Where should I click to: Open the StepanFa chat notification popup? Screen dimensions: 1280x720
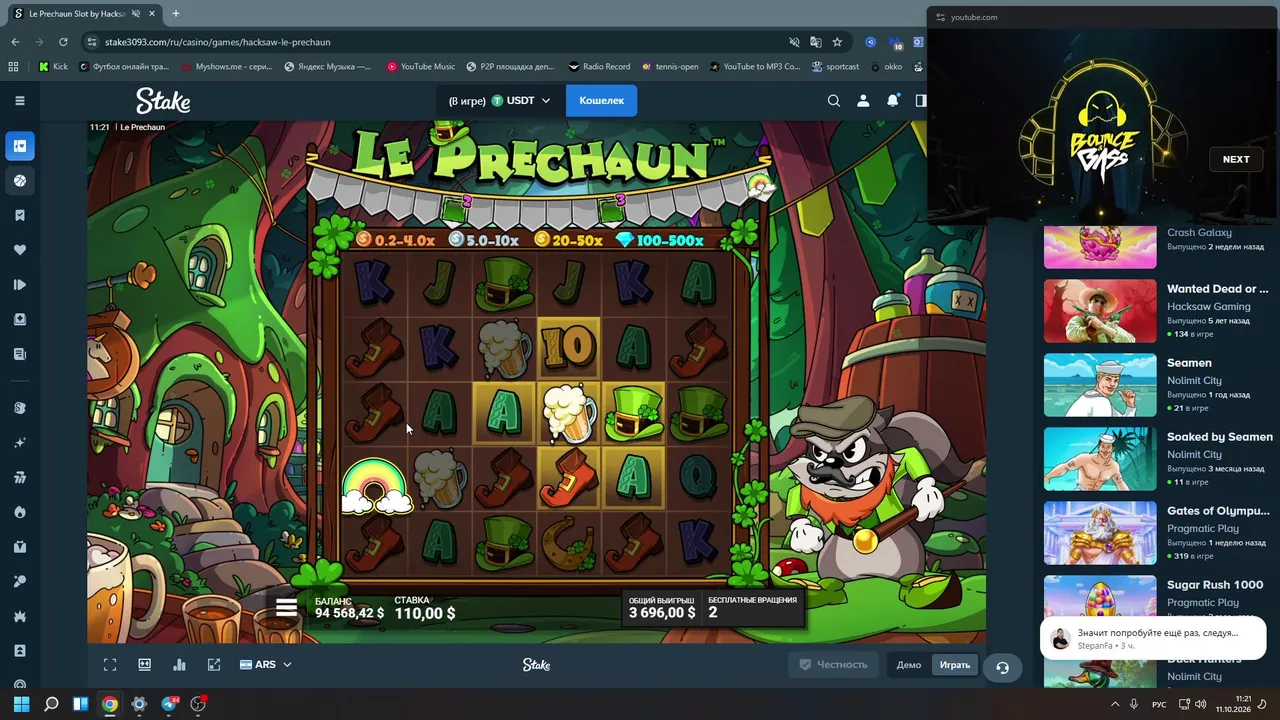pyautogui.click(x=1153, y=638)
